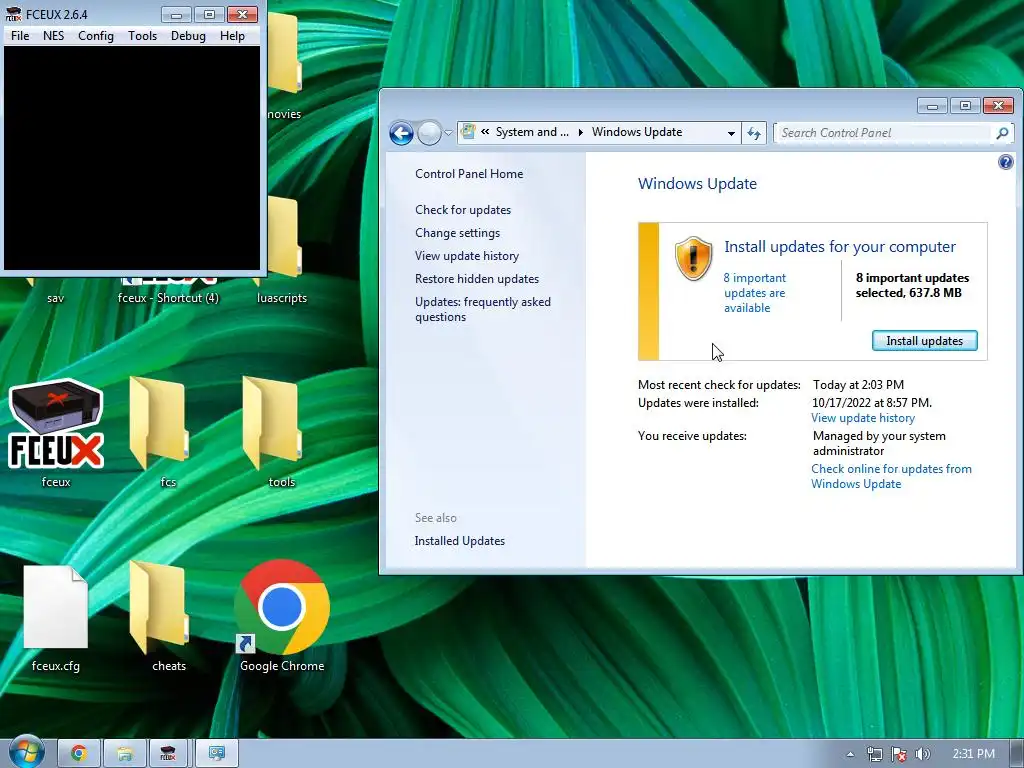Click the Forward arrow in Control Panel
This screenshot has height=768, width=1024.
point(429,133)
